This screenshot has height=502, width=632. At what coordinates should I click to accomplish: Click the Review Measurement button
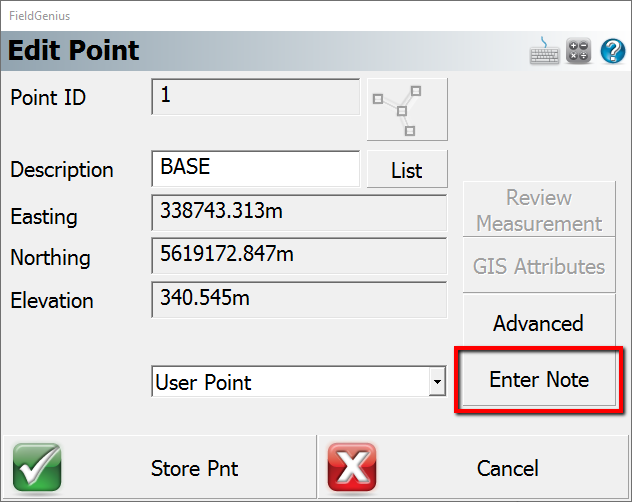pyautogui.click(x=538, y=210)
